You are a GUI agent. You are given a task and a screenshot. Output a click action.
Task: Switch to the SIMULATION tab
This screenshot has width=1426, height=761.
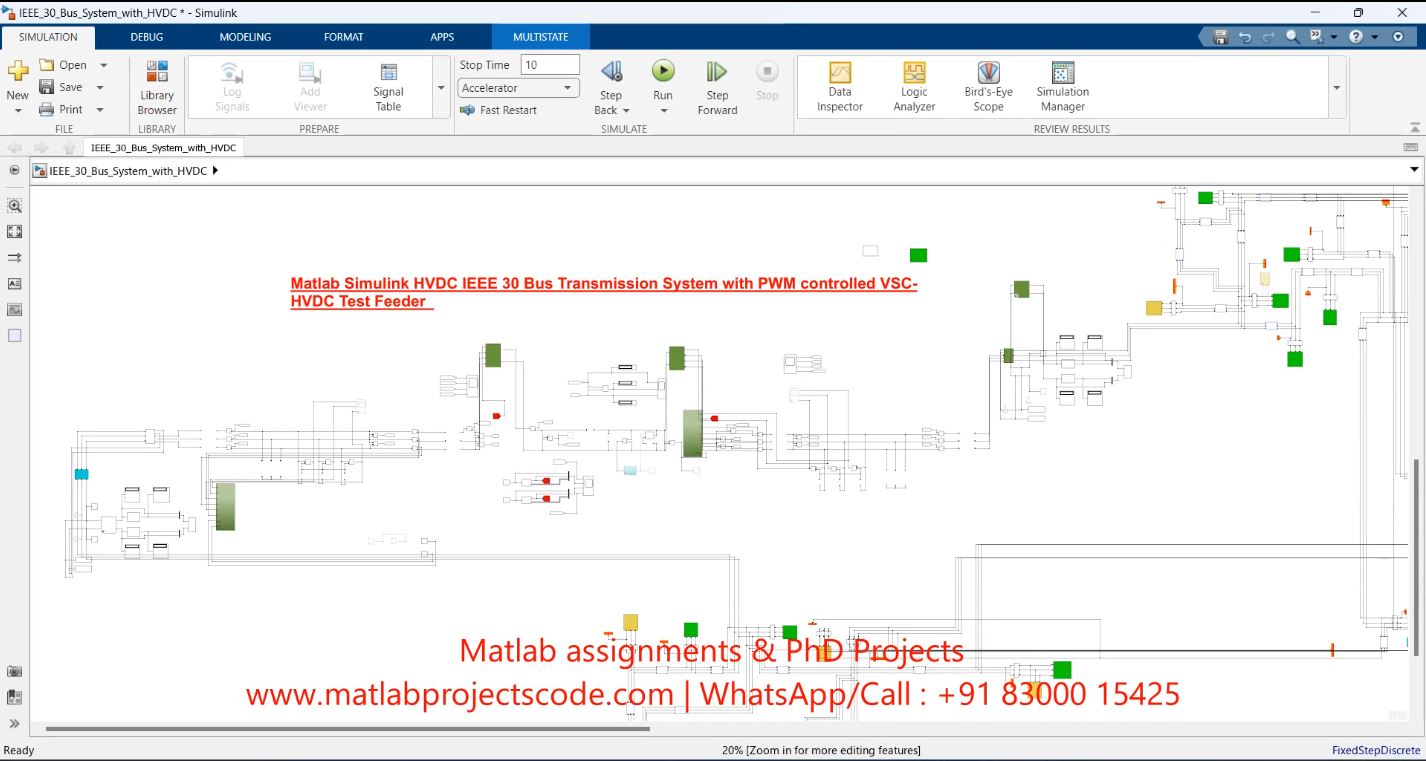[48, 37]
